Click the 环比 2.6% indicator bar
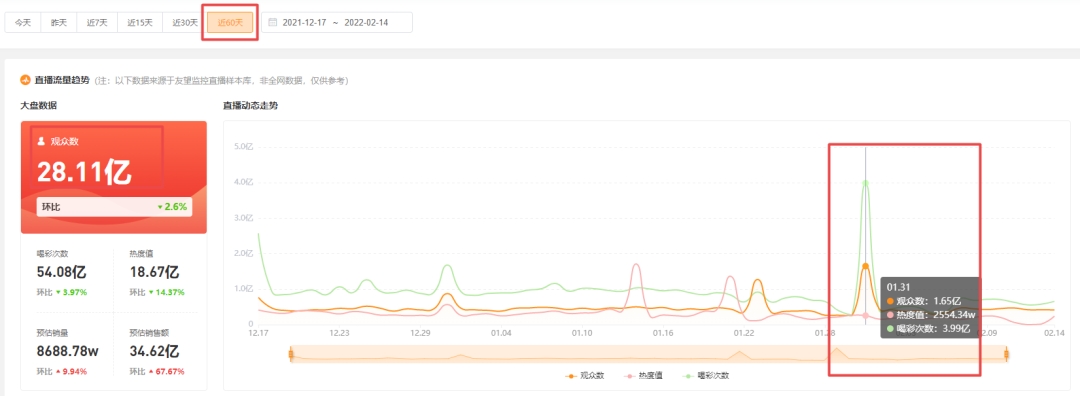 [114, 207]
